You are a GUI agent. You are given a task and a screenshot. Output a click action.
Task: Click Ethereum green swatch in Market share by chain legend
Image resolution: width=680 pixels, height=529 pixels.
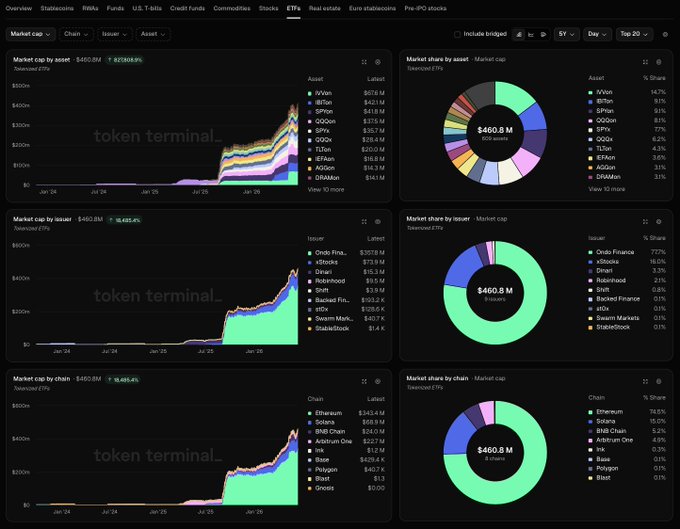(590, 412)
